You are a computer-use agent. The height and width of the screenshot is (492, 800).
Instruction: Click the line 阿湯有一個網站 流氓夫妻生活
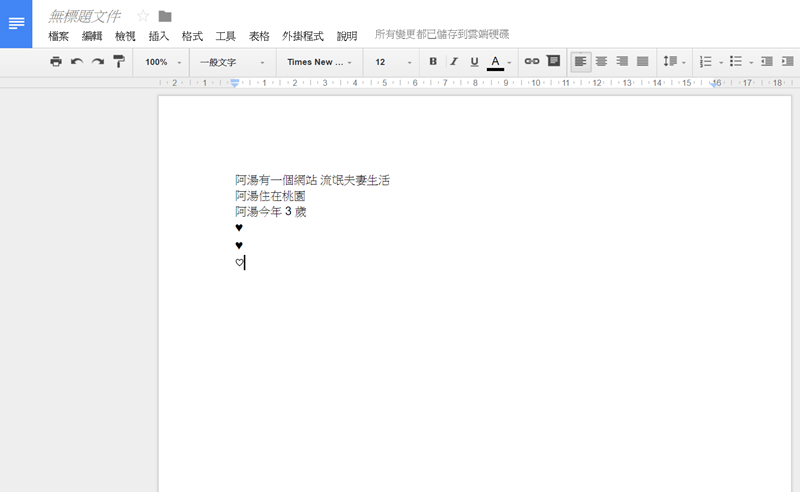tap(312, 180)
